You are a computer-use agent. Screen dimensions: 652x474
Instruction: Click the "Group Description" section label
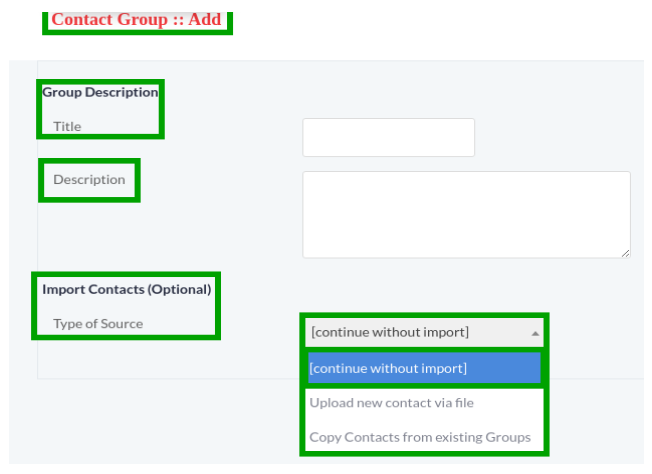coord(100,92)
